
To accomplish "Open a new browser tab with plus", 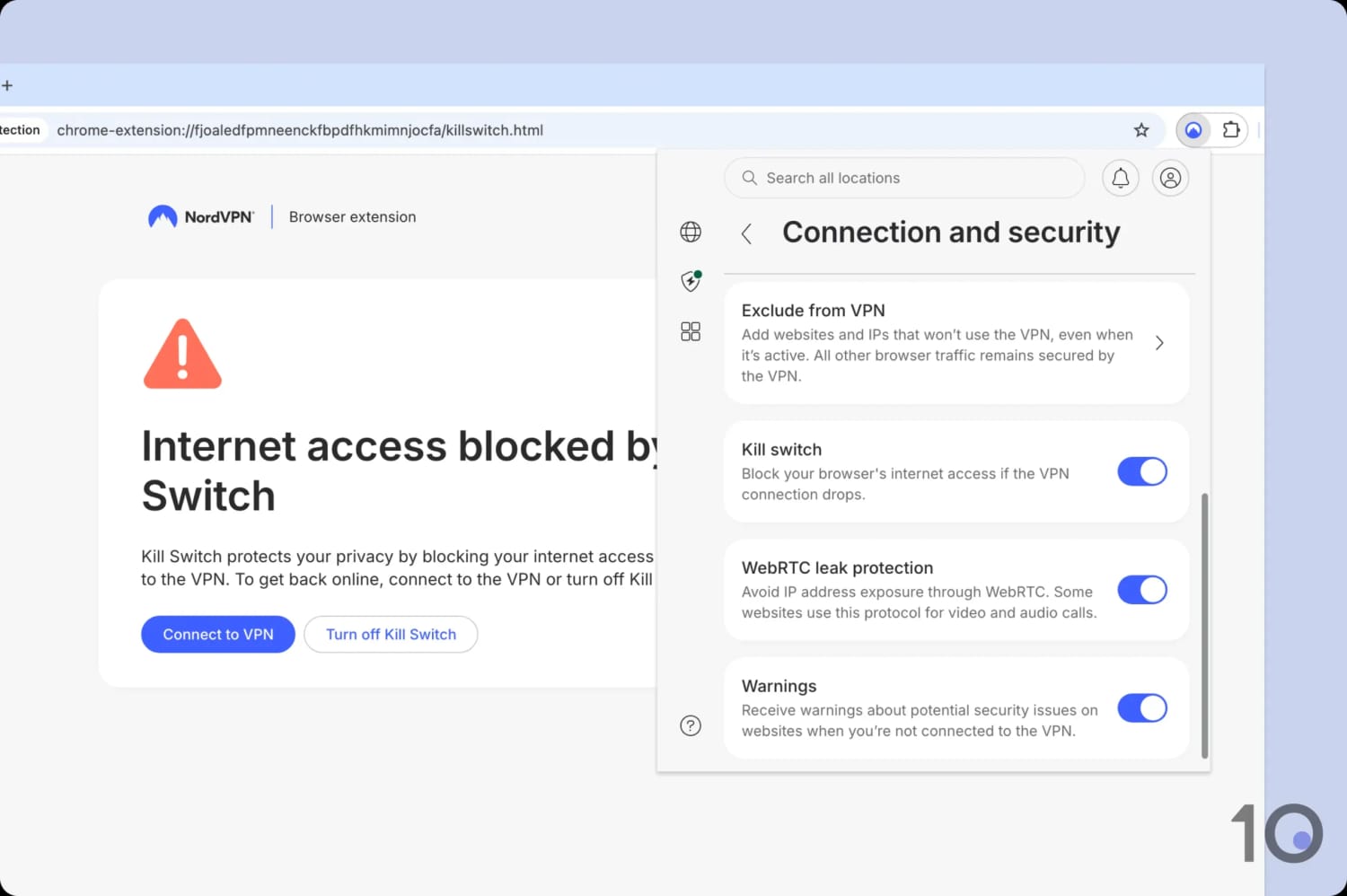I will (x=7, y=85).
